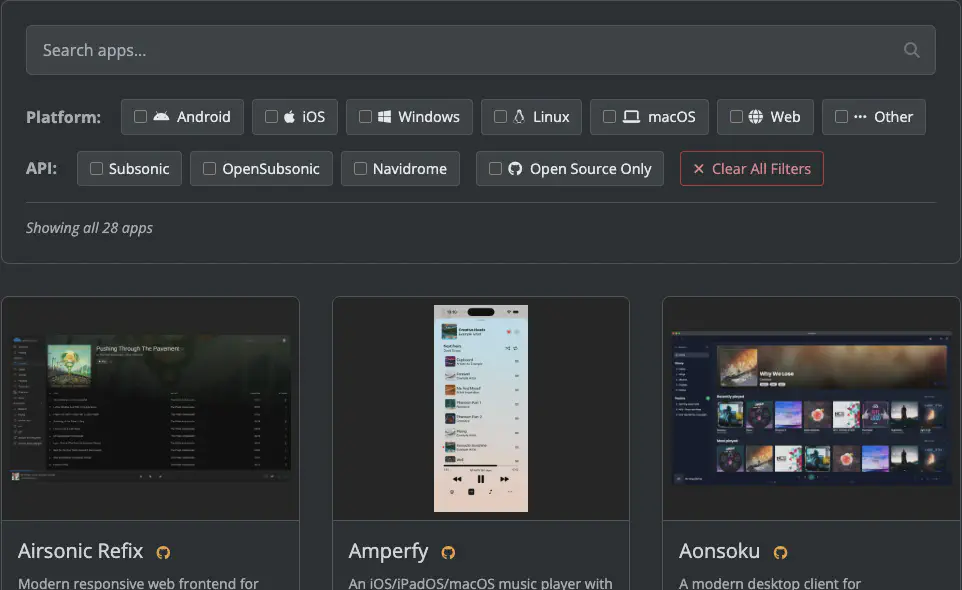Image resolution: width=962 pixels, height=590 pixels.
Task: Open the Airsonic Refix screenshot thumbnail
Action: click(x=150, y=408)
